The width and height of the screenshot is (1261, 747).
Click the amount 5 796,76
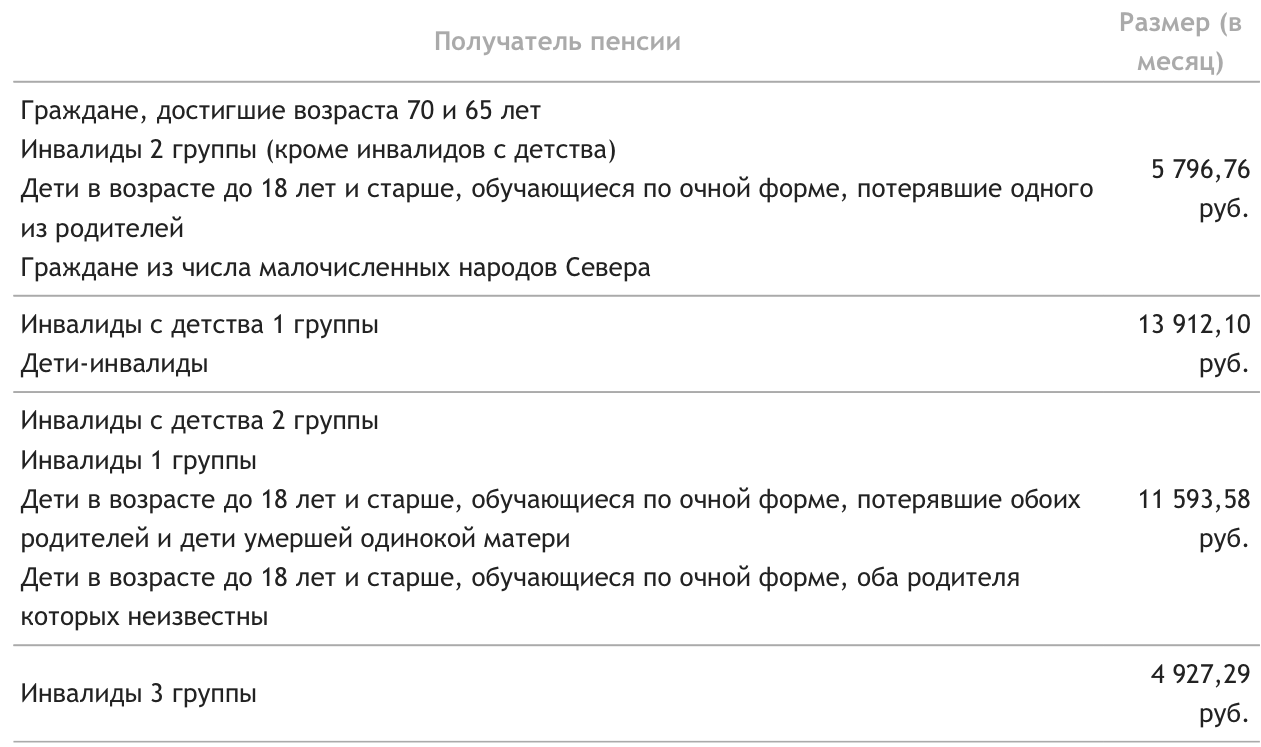(1200, 171)
